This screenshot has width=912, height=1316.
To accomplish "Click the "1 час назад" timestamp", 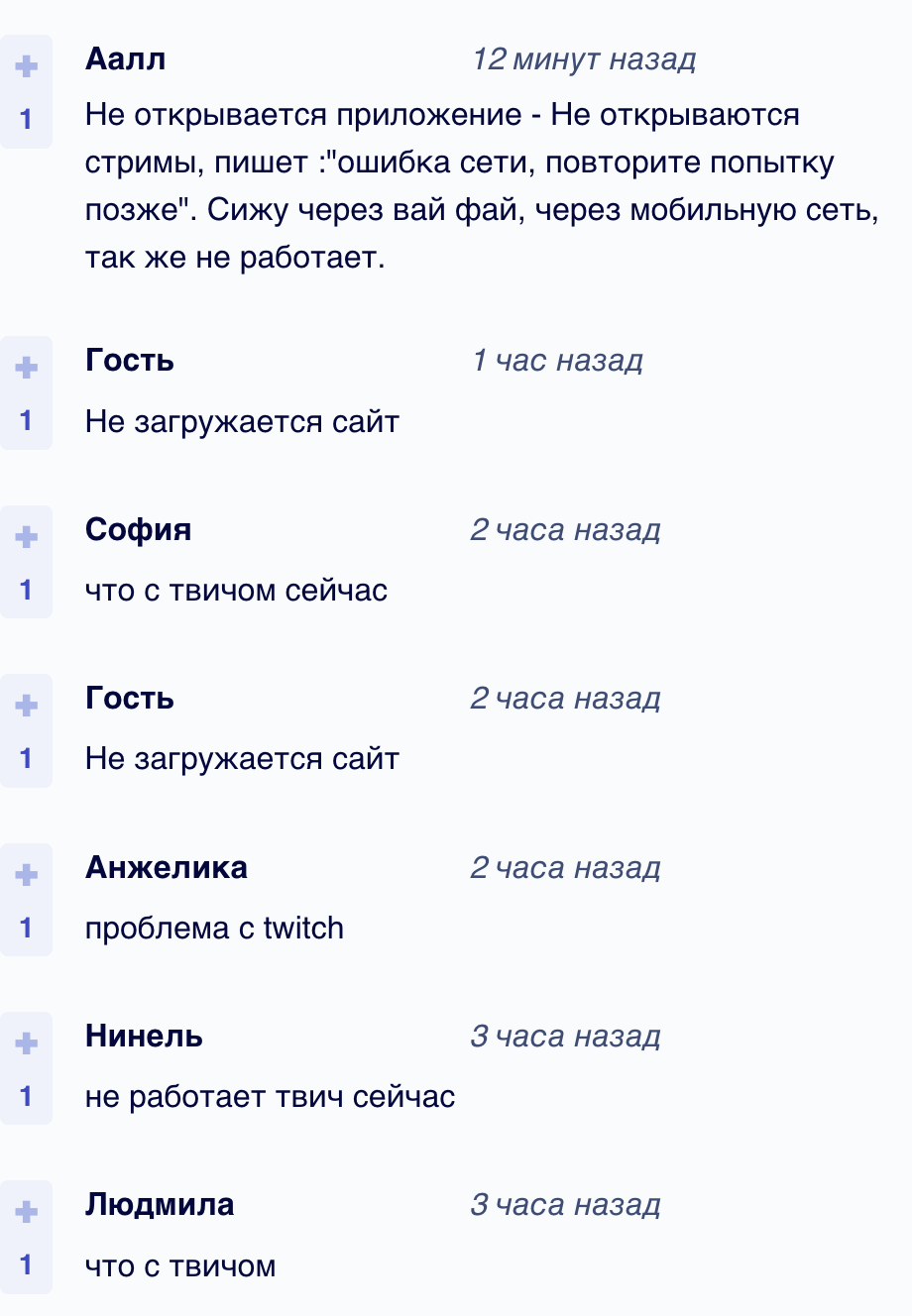I will coord(557,361).
